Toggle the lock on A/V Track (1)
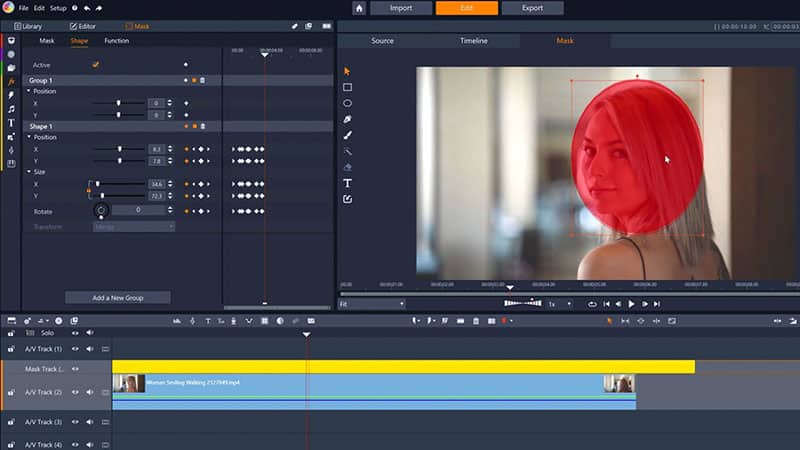Screen dimensions: 800x450 coord(11,349)
